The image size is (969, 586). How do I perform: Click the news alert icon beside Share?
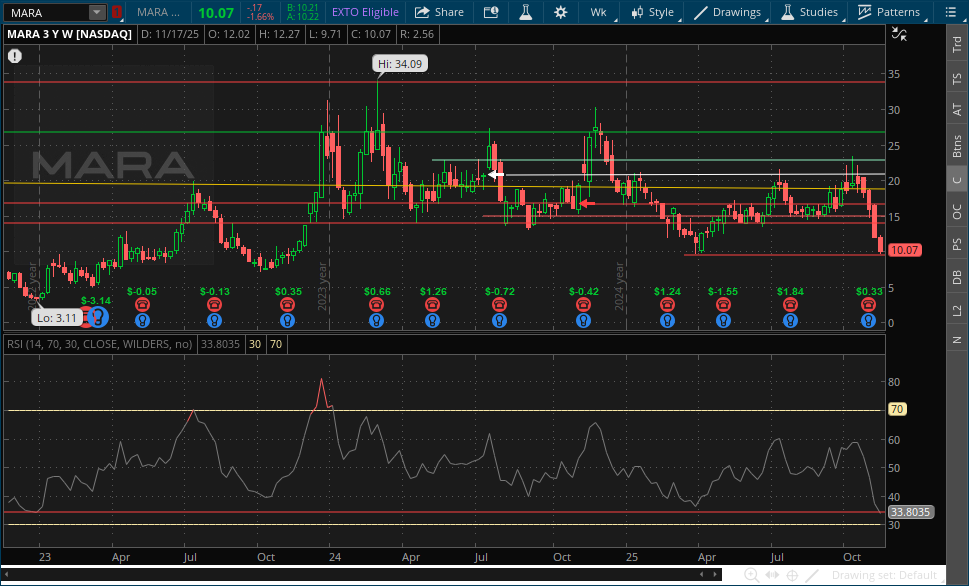pyautogui.click(x=491, y=12)
